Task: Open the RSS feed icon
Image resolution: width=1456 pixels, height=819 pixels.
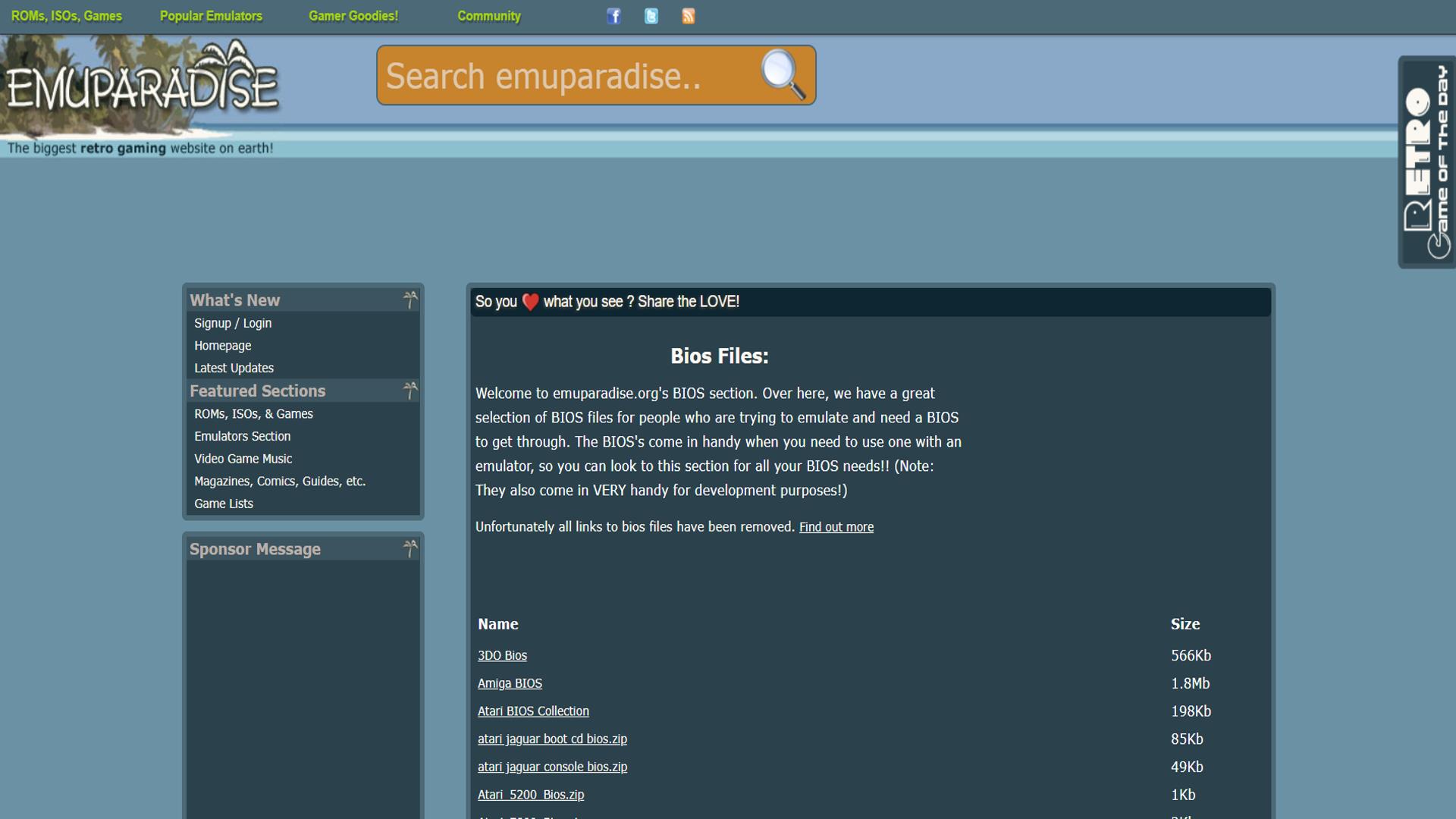Action: 689,16
